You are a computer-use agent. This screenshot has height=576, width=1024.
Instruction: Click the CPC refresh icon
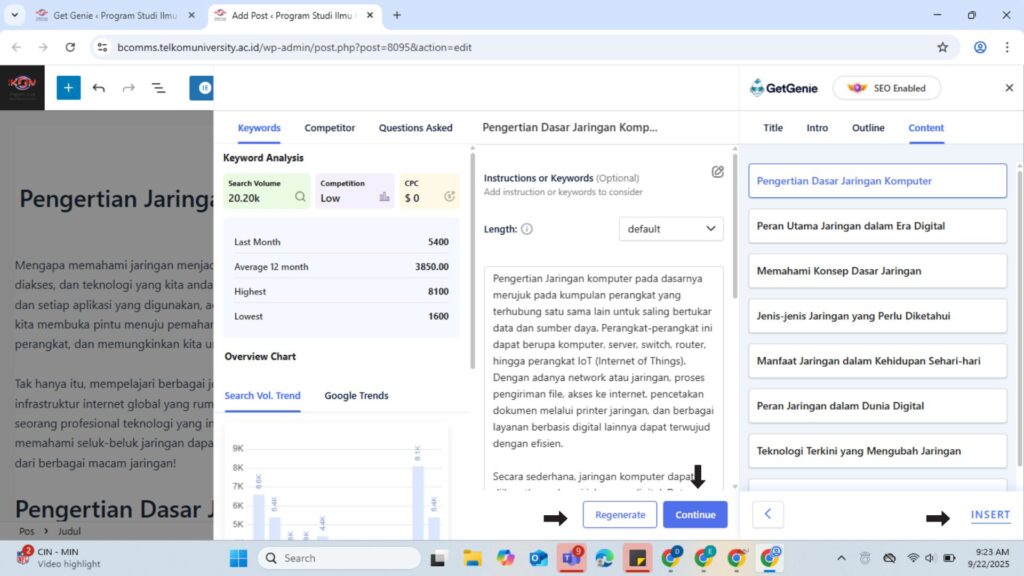click(x=449, y=197)
